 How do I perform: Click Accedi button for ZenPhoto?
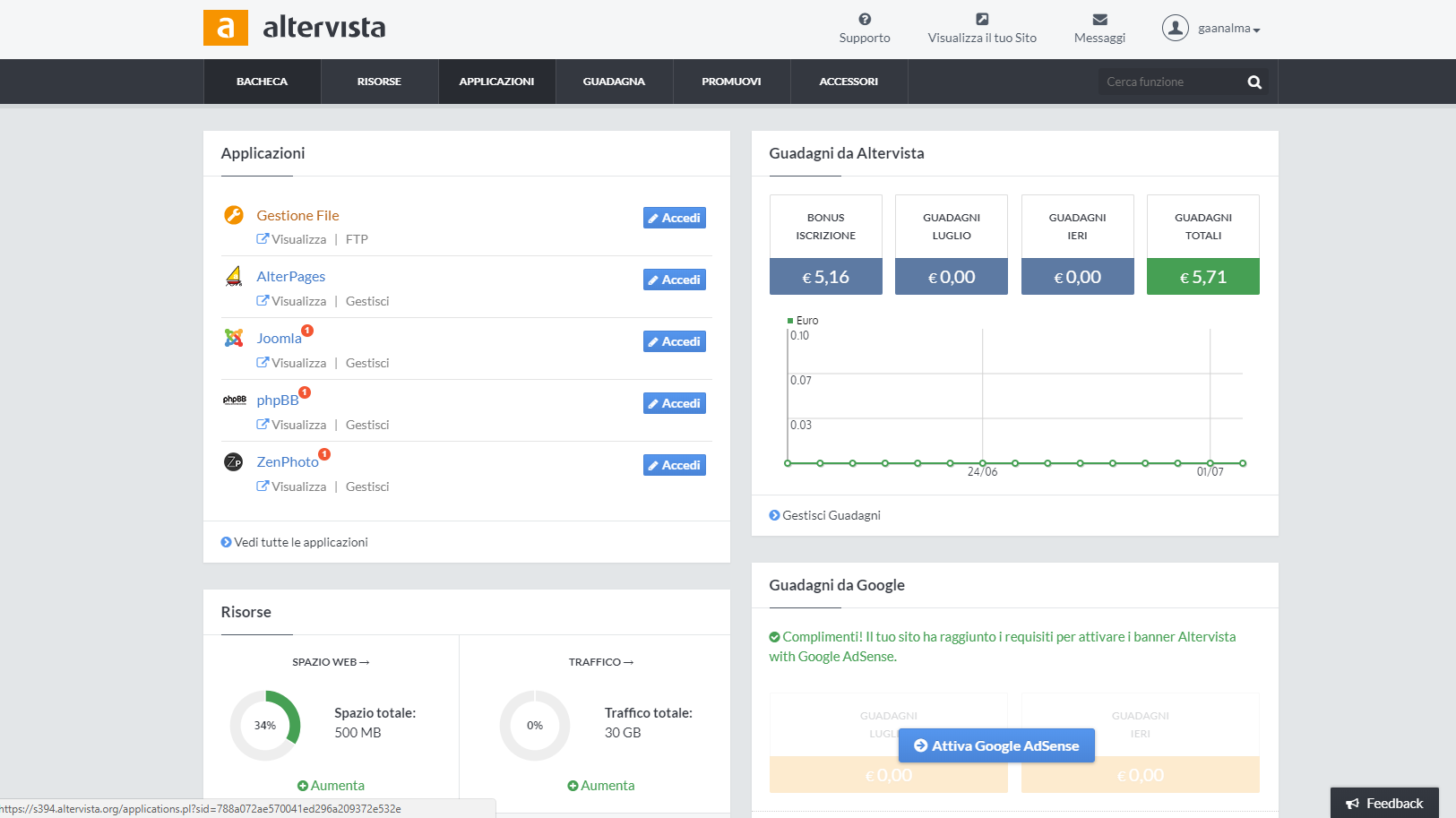coord(675,465)
